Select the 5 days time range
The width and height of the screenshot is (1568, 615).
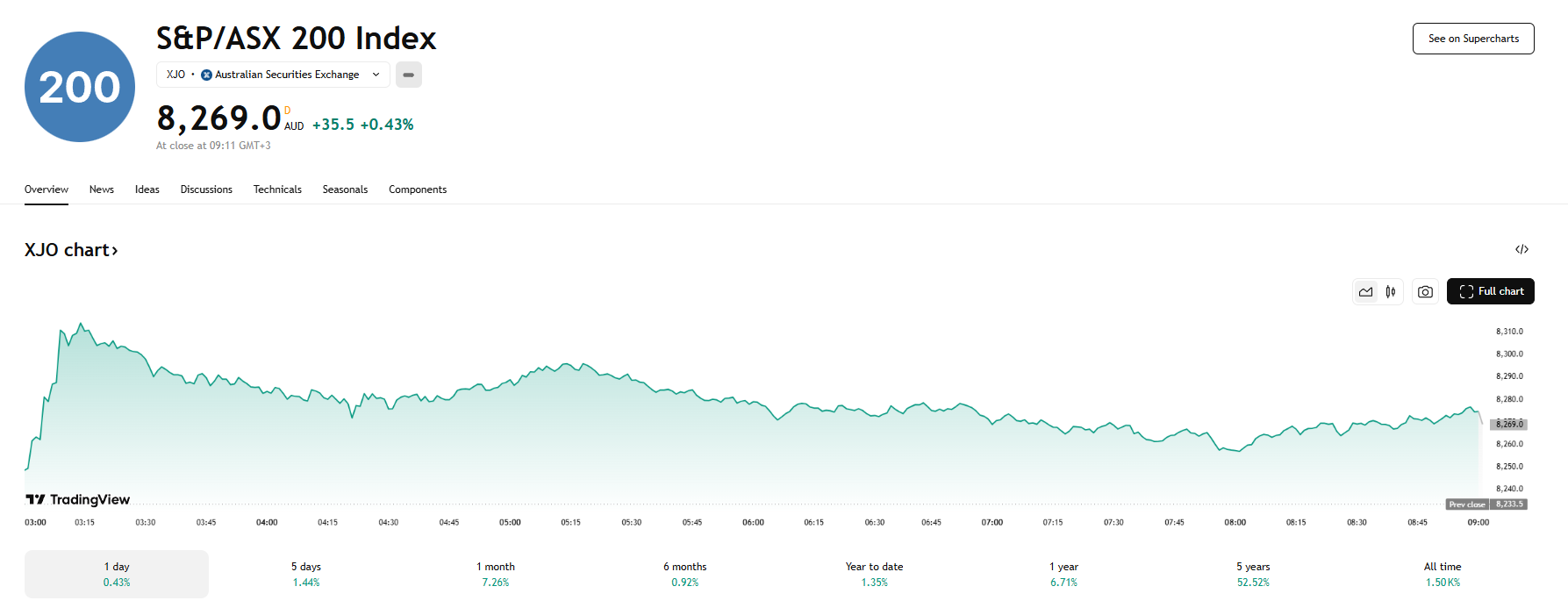[x=305, y=574]
